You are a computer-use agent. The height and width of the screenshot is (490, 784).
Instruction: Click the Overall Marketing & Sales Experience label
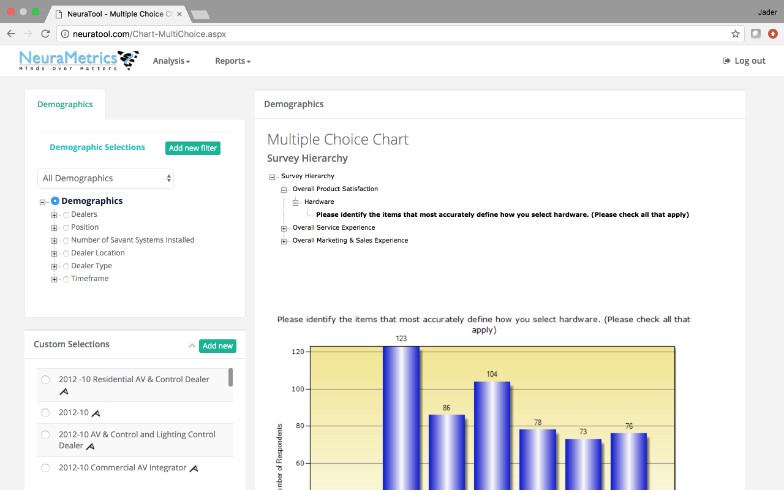350,240
